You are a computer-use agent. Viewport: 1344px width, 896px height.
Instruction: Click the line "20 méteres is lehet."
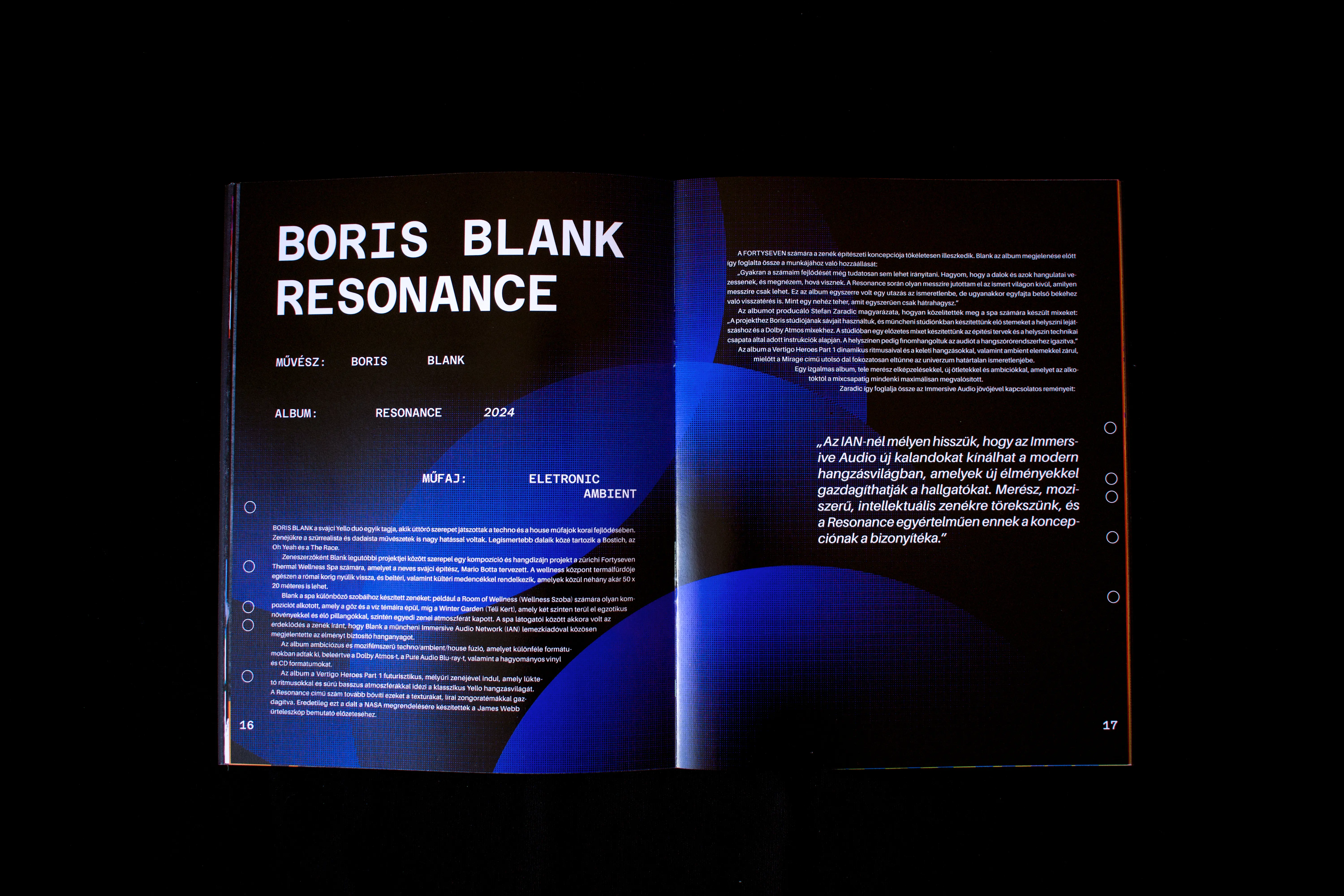pos(300,586)
